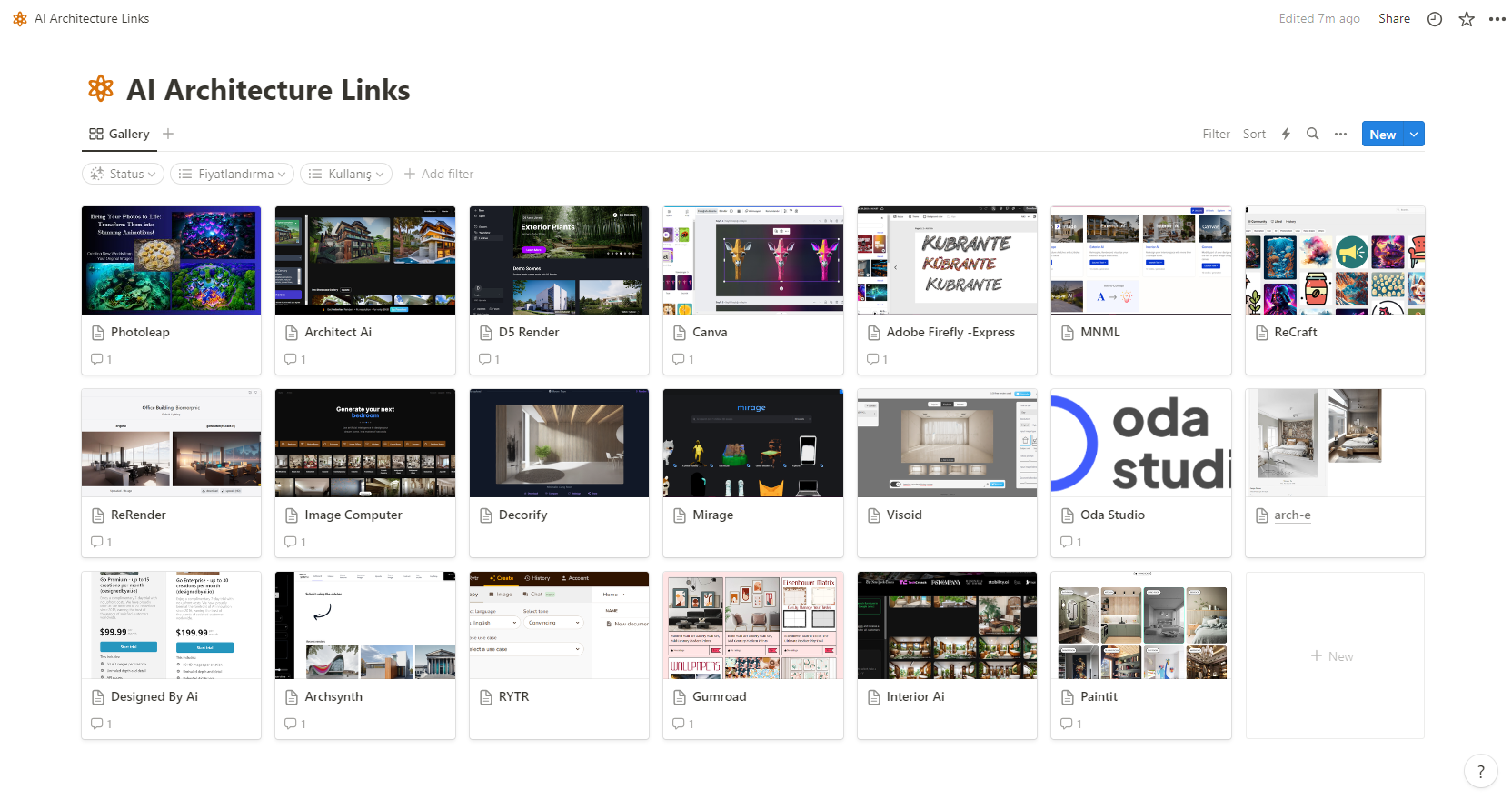This screenshot has height=810, width=1512.
Task: Open comment on Adobe Firefly -Express card
Action: pyautogui.click(x=877, y=359)
